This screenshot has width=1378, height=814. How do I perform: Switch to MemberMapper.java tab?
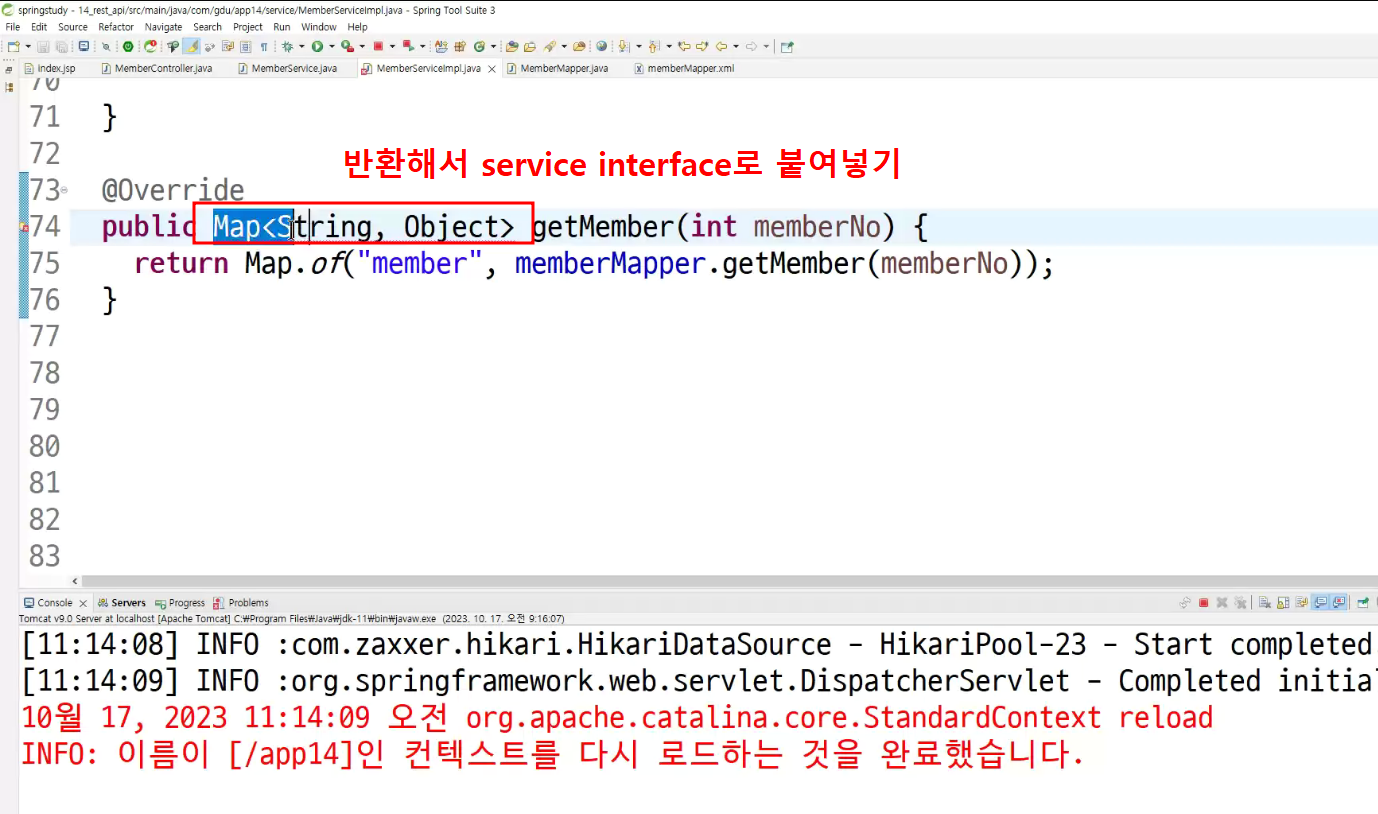point(557,69)
